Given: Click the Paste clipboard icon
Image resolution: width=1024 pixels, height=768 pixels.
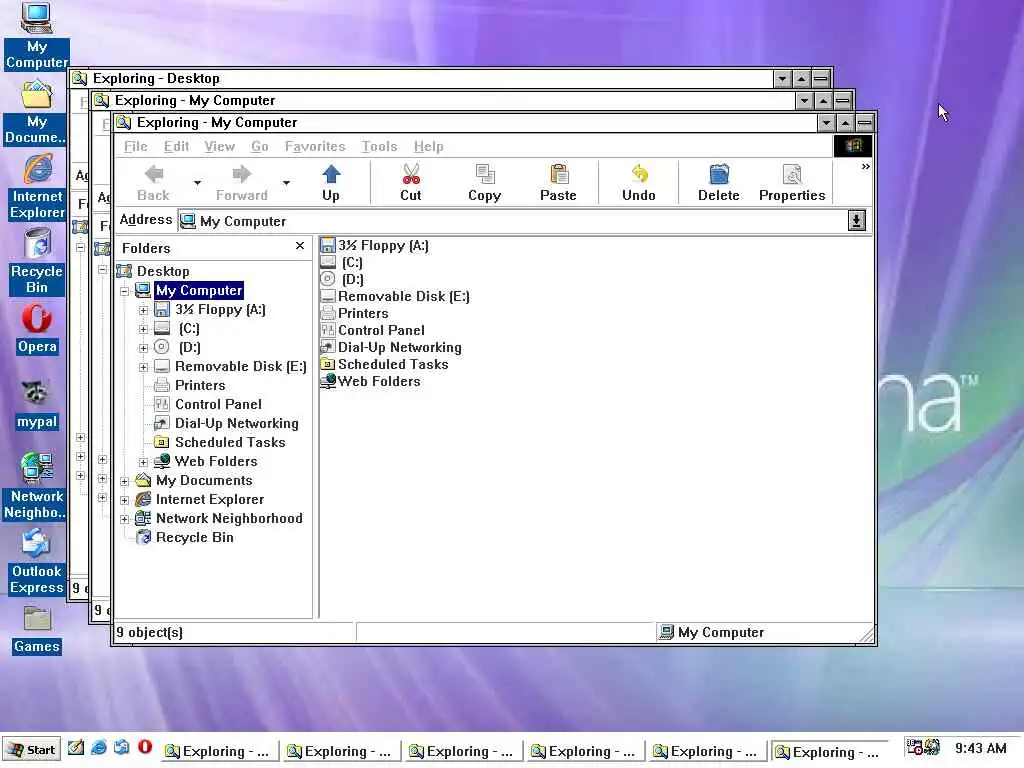Looking at the screenshot, I should [558, 174].
